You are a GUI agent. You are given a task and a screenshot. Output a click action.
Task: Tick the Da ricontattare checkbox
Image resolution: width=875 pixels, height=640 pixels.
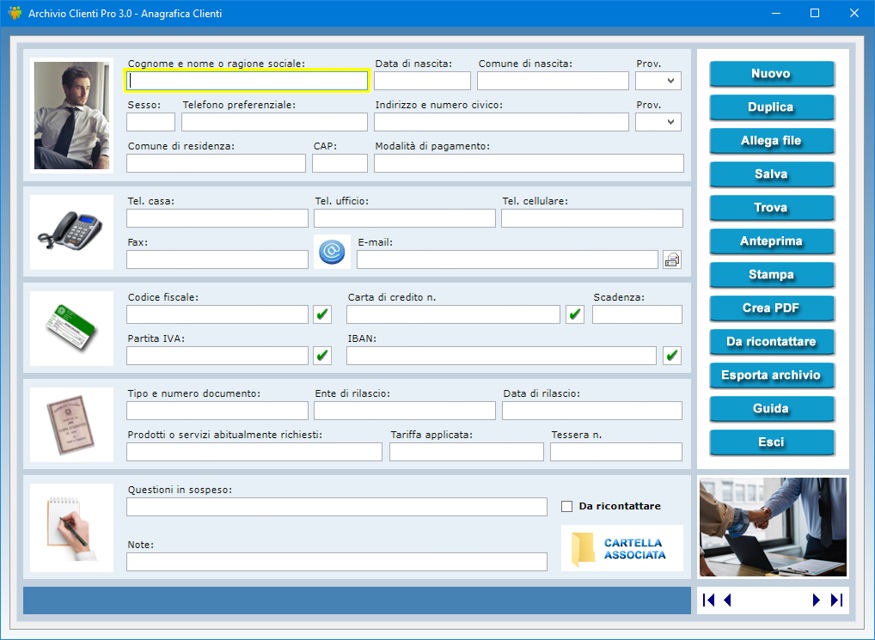pyautogui.click(x=567, y=506)
